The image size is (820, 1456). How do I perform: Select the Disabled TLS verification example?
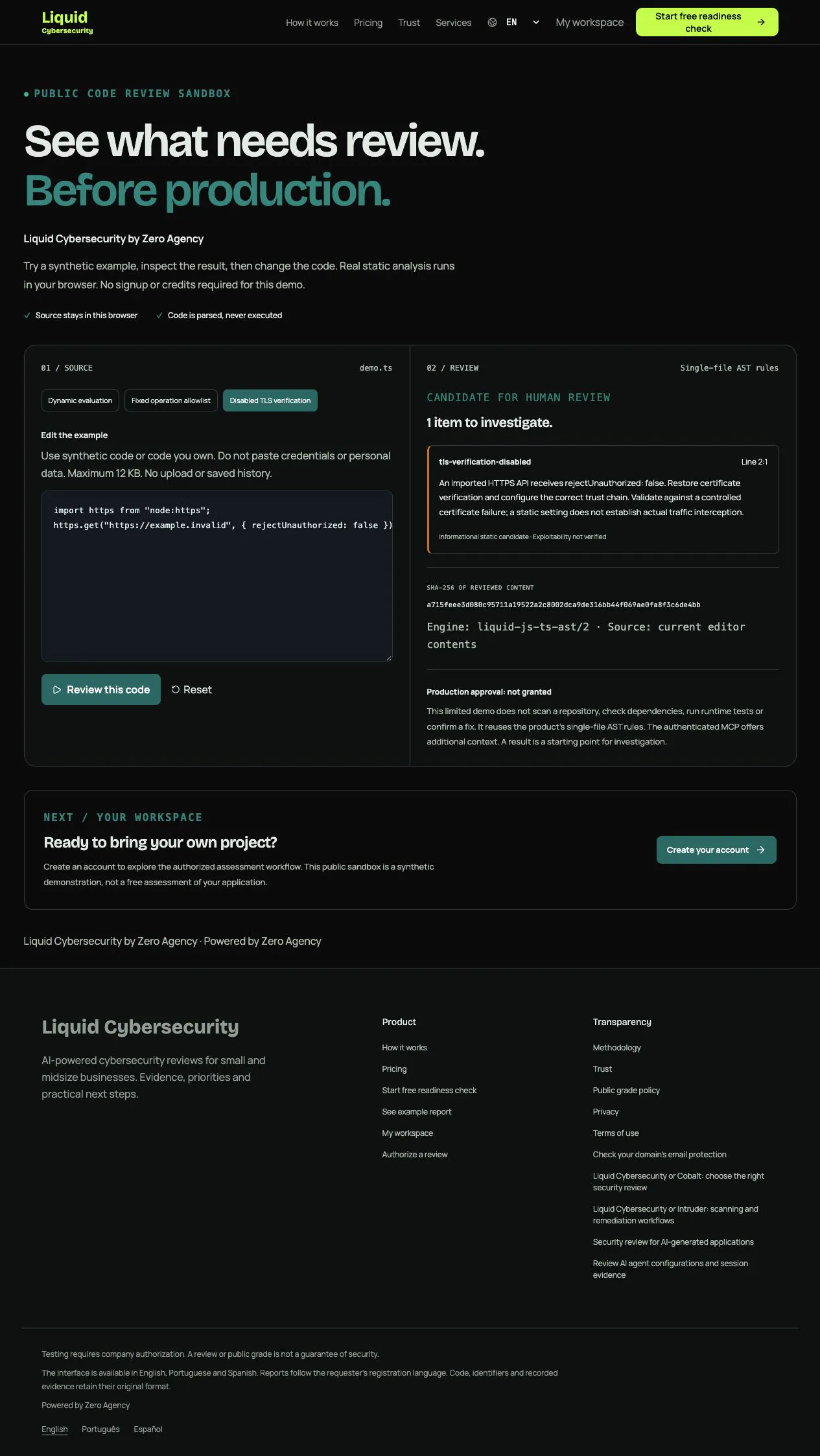click(x=270, y=400)
